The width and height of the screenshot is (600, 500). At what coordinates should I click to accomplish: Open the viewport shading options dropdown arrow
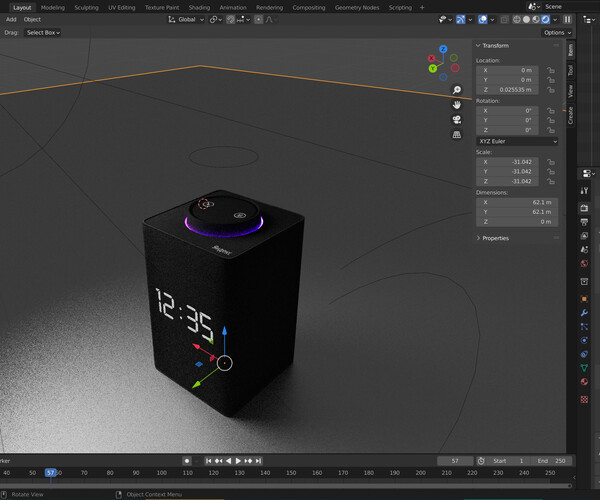click(x=555, y=20)
